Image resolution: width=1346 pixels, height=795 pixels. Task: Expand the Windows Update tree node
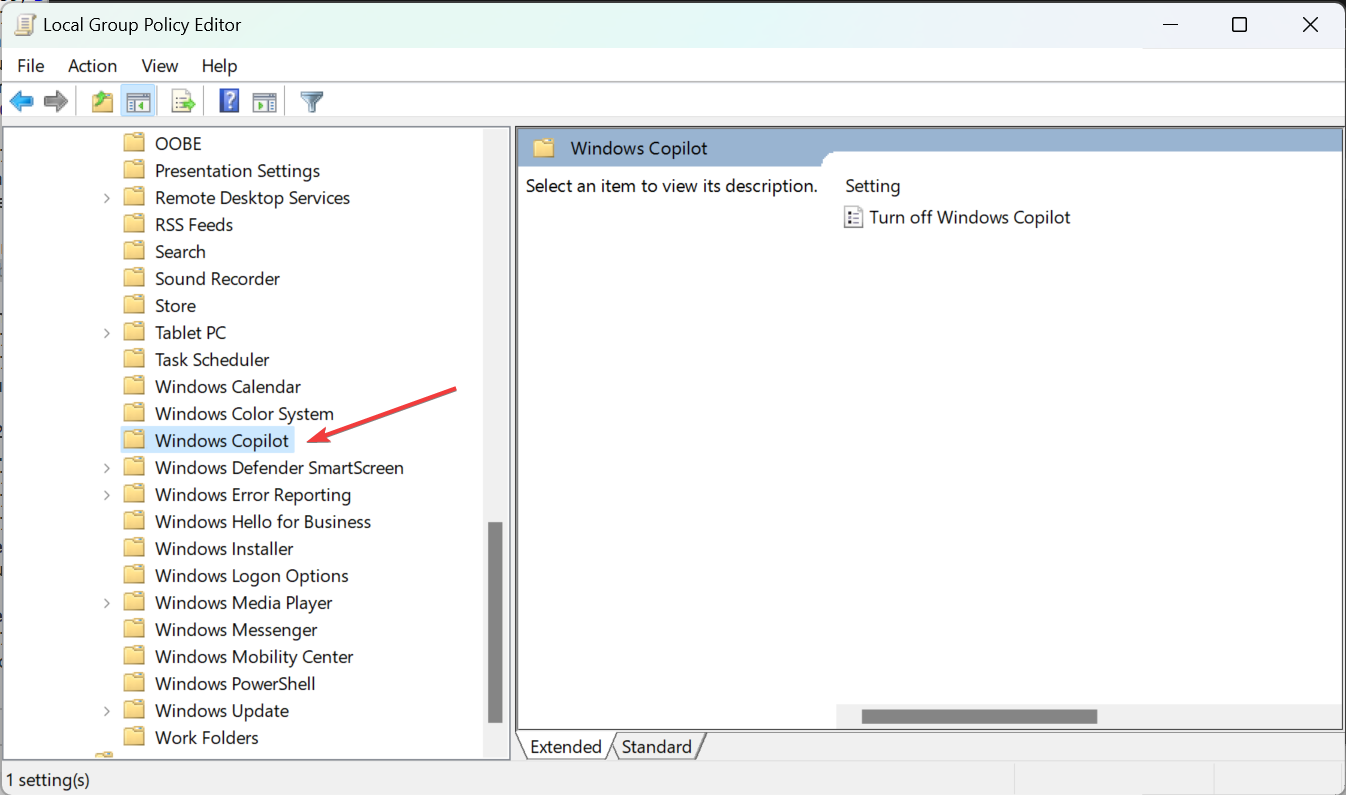pyautogui.click(x=107, y=711)
